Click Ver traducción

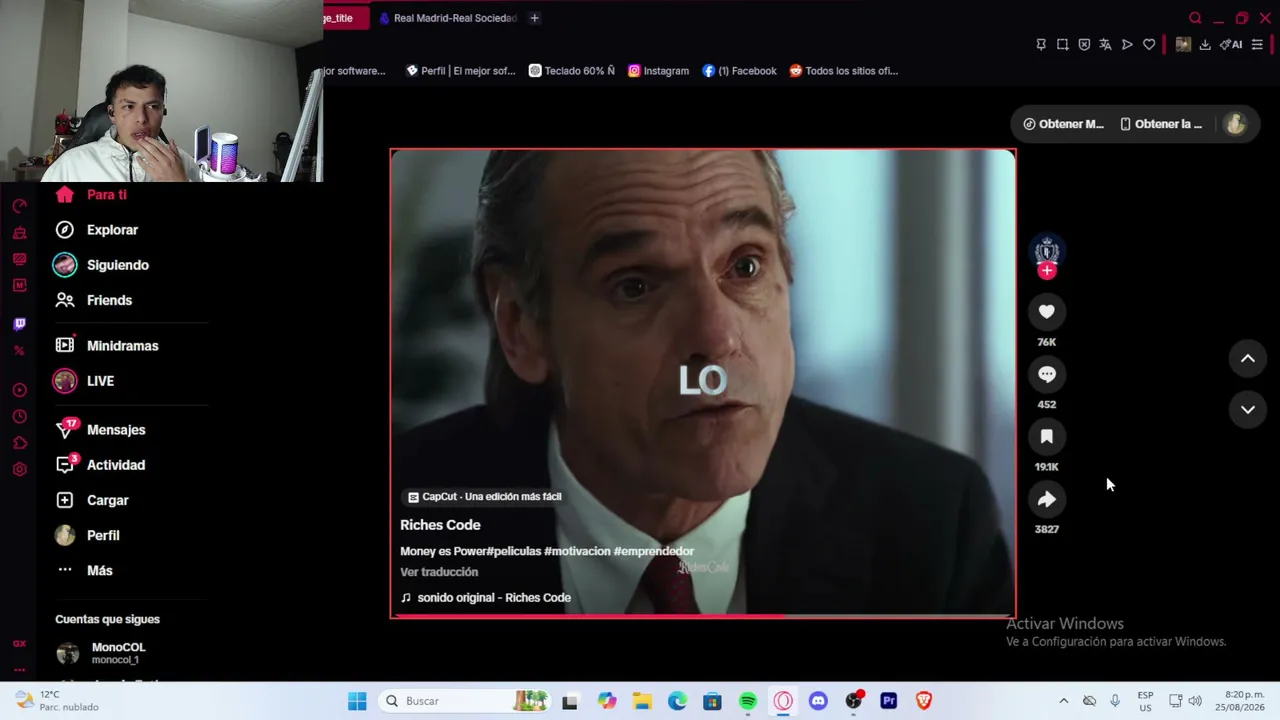click(439, 572)
